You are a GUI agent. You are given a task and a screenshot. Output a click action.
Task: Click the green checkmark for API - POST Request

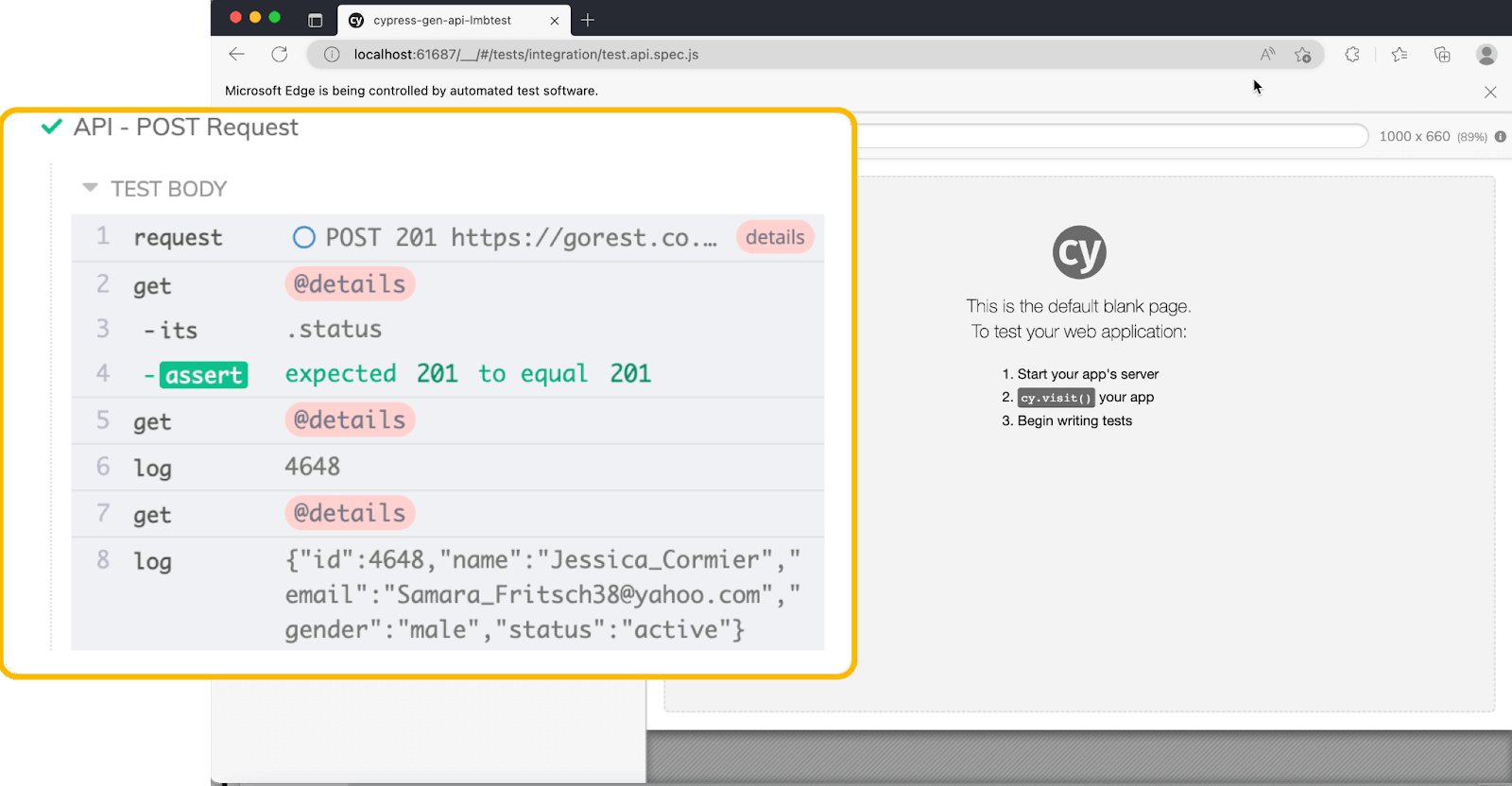(52, 127)
